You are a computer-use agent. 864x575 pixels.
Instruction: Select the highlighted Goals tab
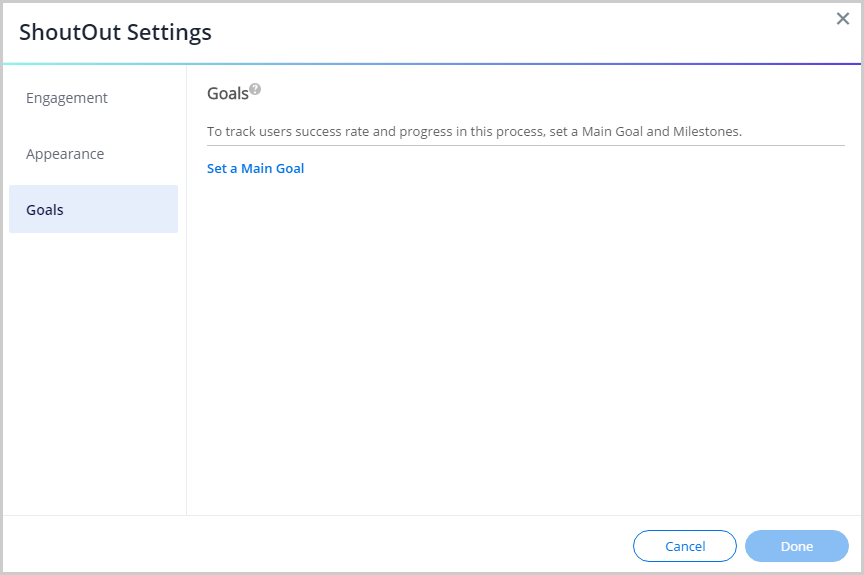coord(93,210)
